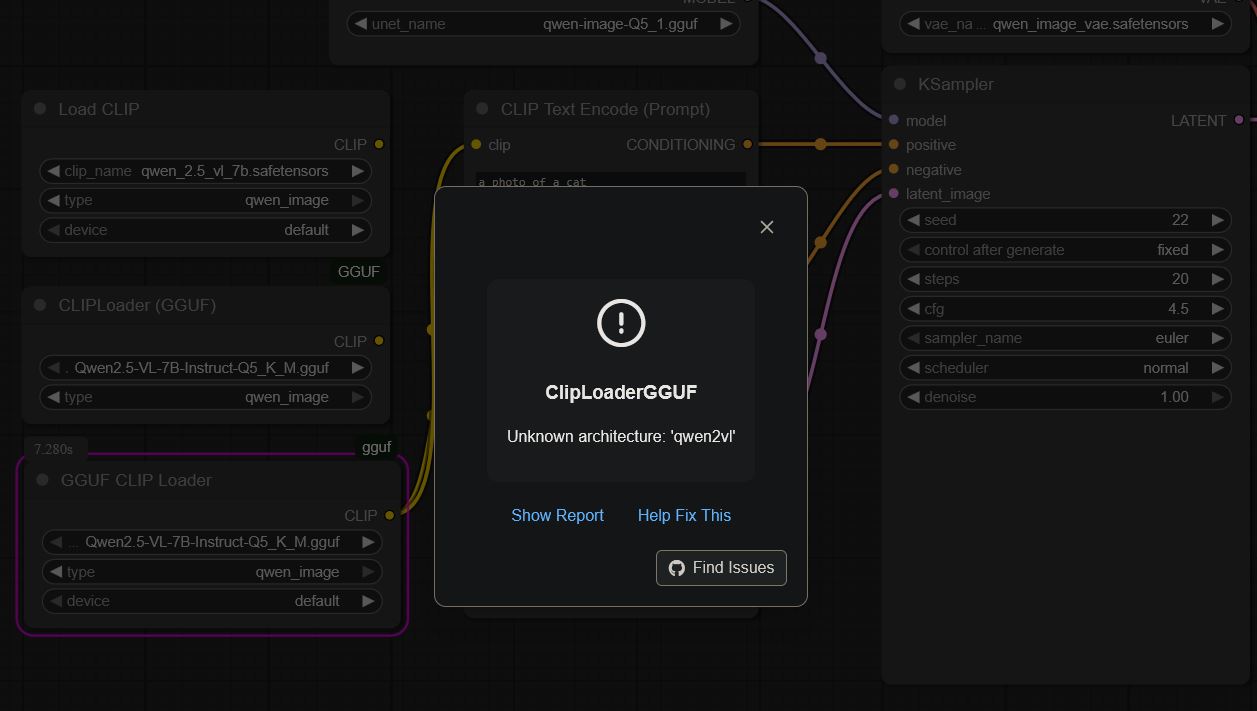1257x711 pixels.
Task: Next sampler_name arrow
Action: click(1217, 338)
